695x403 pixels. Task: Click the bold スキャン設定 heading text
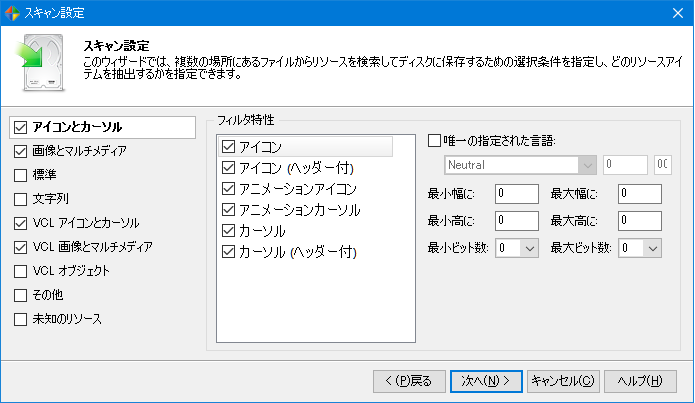pyautogui.click(x=117, y=46)
